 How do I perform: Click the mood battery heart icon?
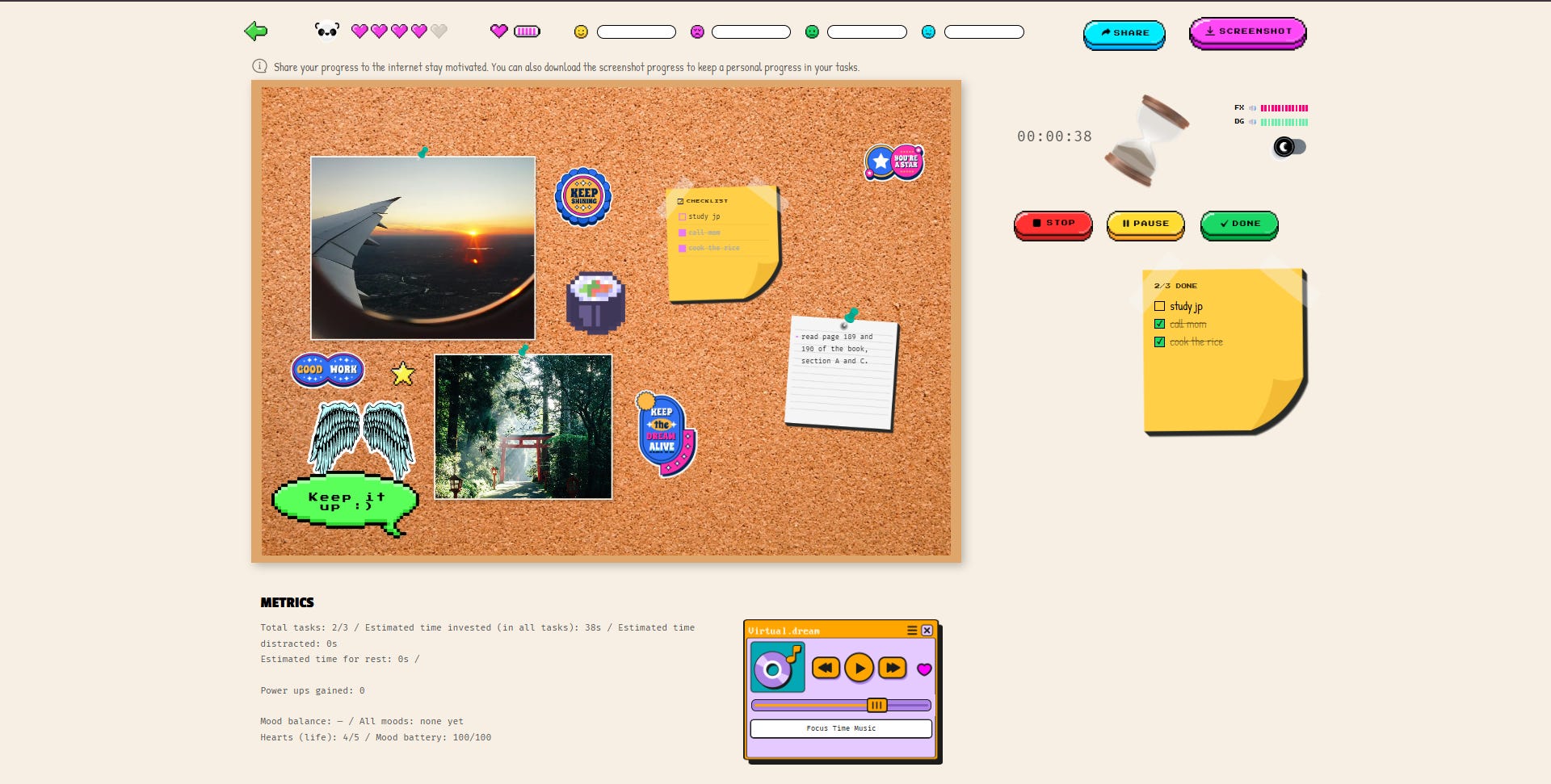point(499,31)
